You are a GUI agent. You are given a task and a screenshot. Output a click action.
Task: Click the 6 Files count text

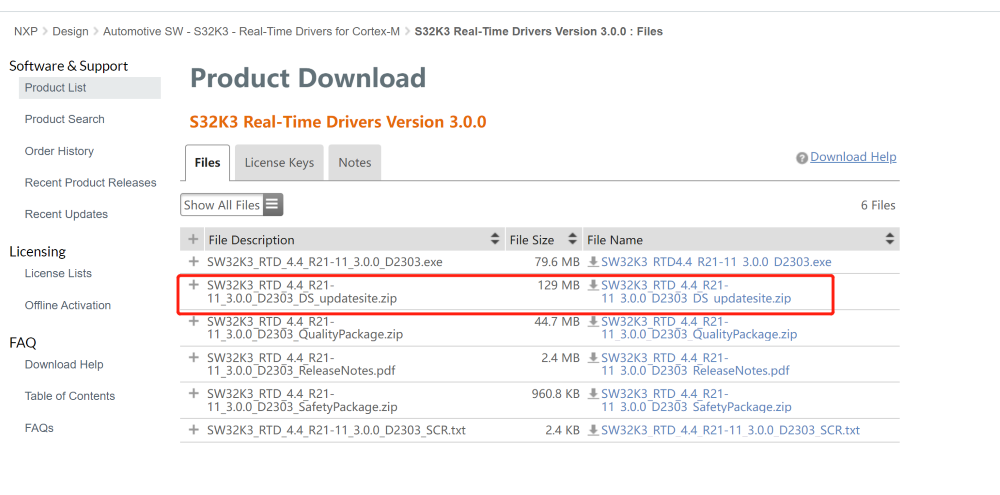[878, 205]
